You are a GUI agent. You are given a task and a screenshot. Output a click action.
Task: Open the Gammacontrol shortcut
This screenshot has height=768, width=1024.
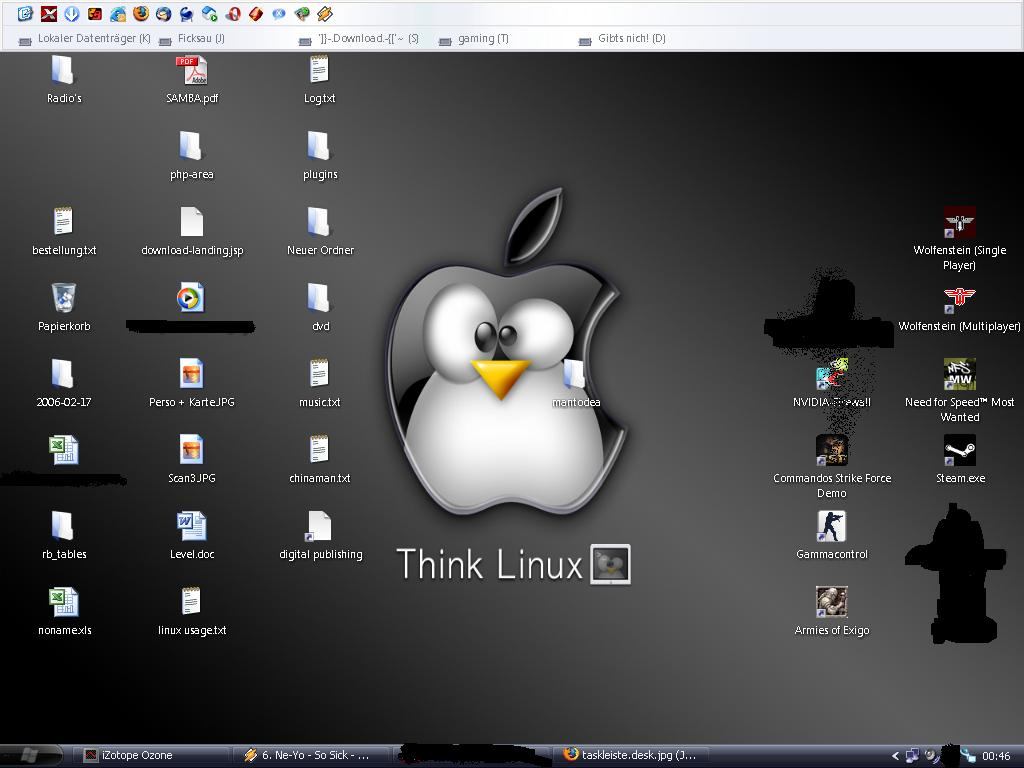831,536
